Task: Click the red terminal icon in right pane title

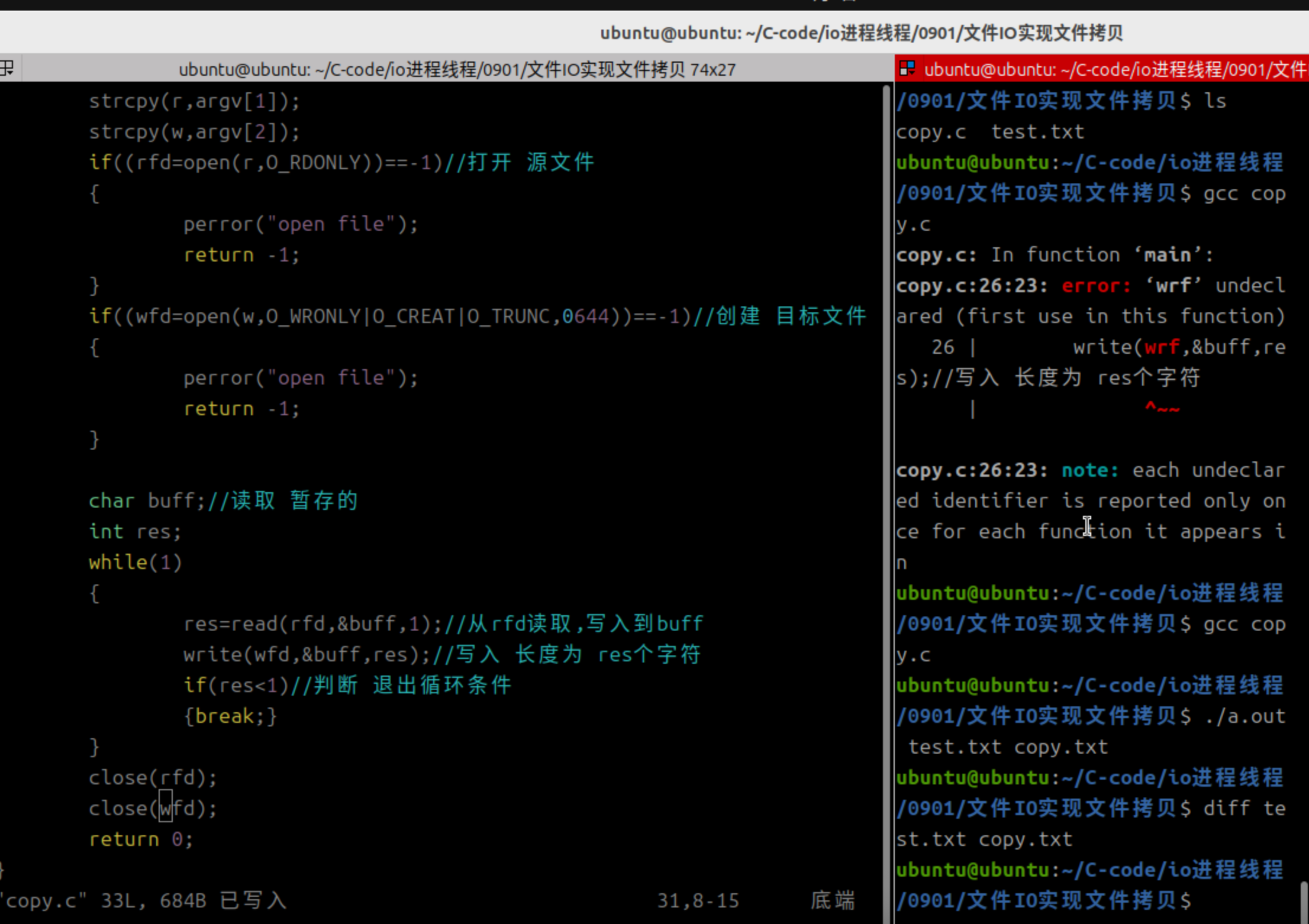Action: [x=907, y=69]
